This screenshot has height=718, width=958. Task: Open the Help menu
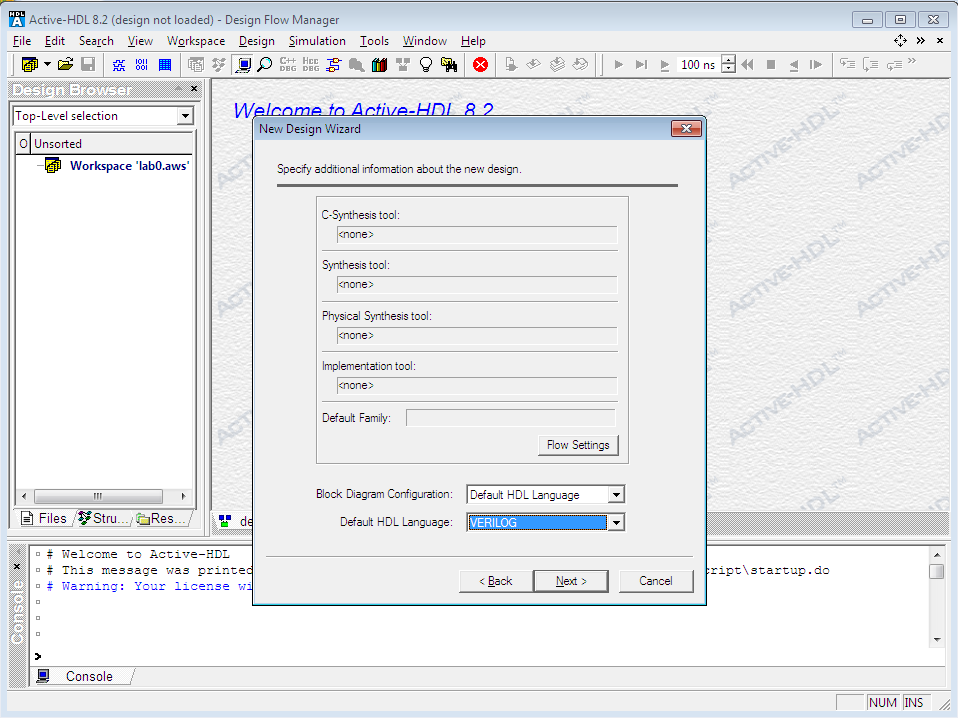[473, 41]
